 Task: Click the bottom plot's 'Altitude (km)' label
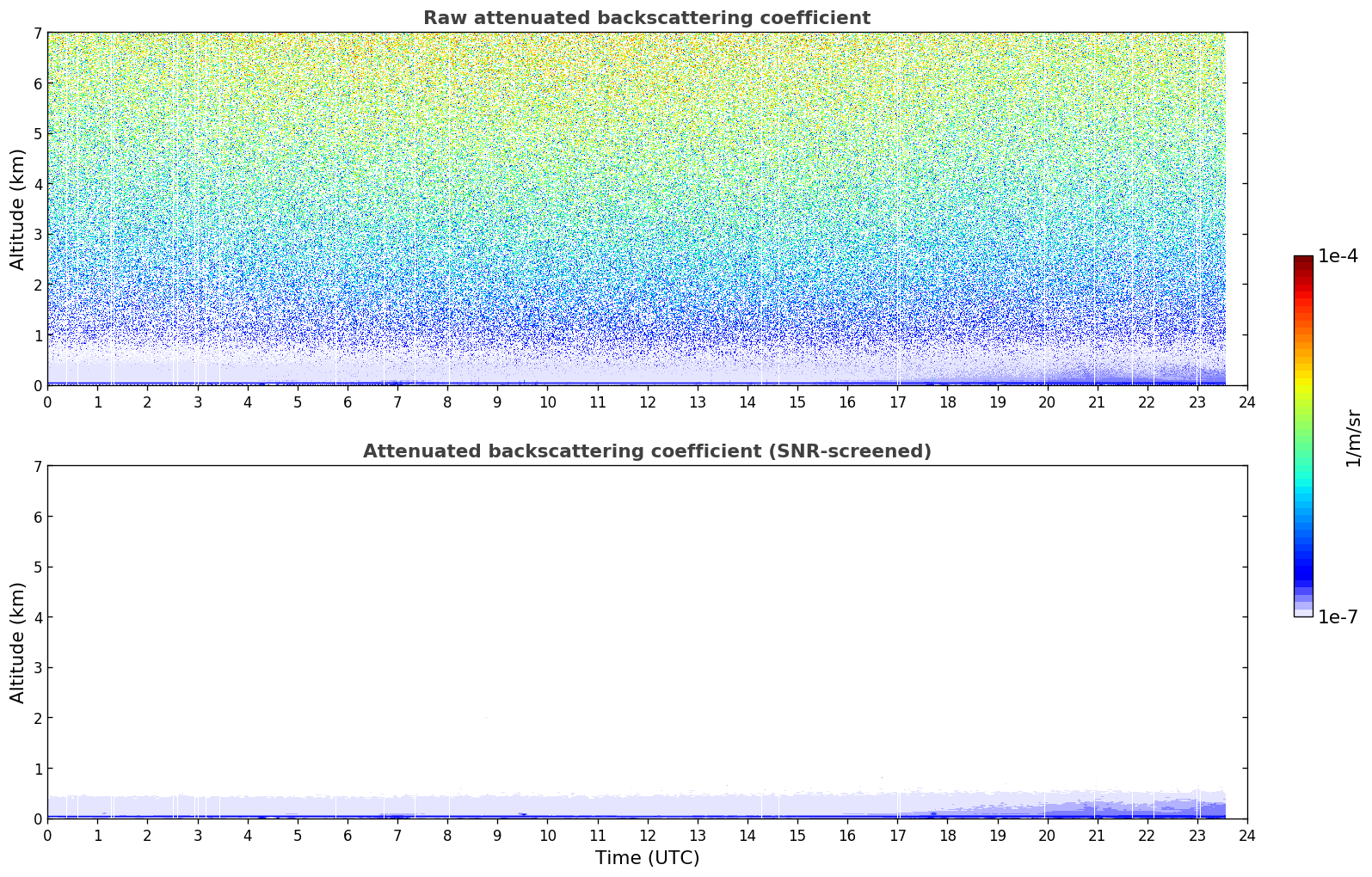(x=18, y=642)
